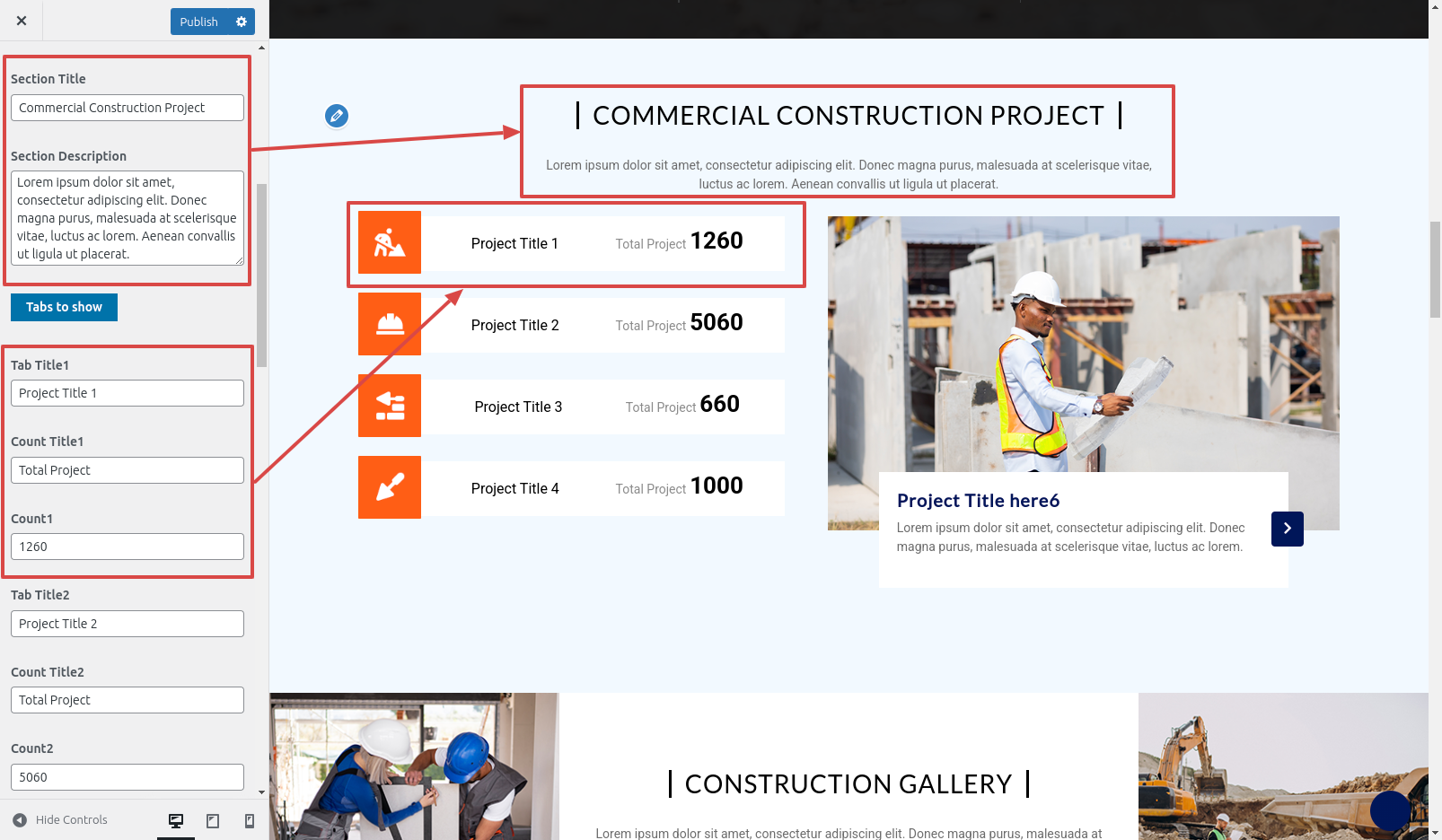Click the Commercial Construction Project heading

848,116
